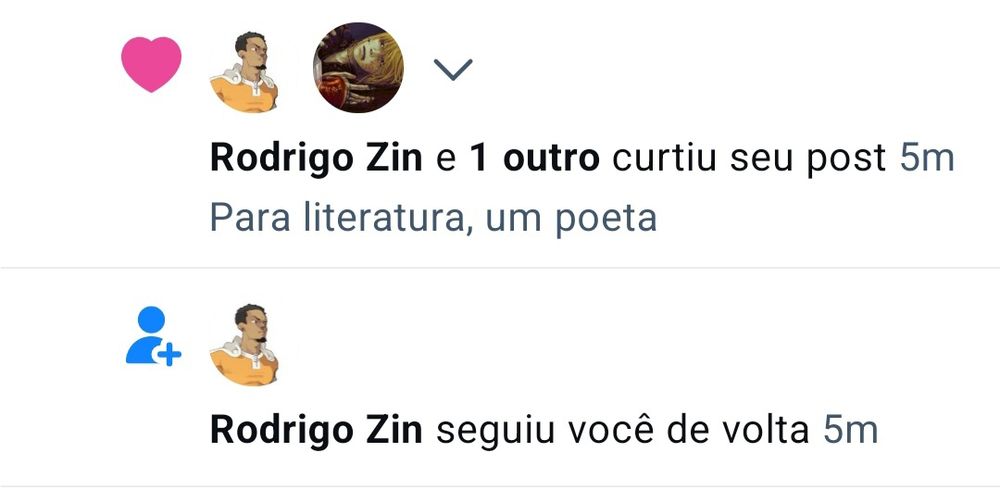The image size is (1000, 493).
Task: Click the bold "1 outro" text
Action: click(x=534, y=159)
